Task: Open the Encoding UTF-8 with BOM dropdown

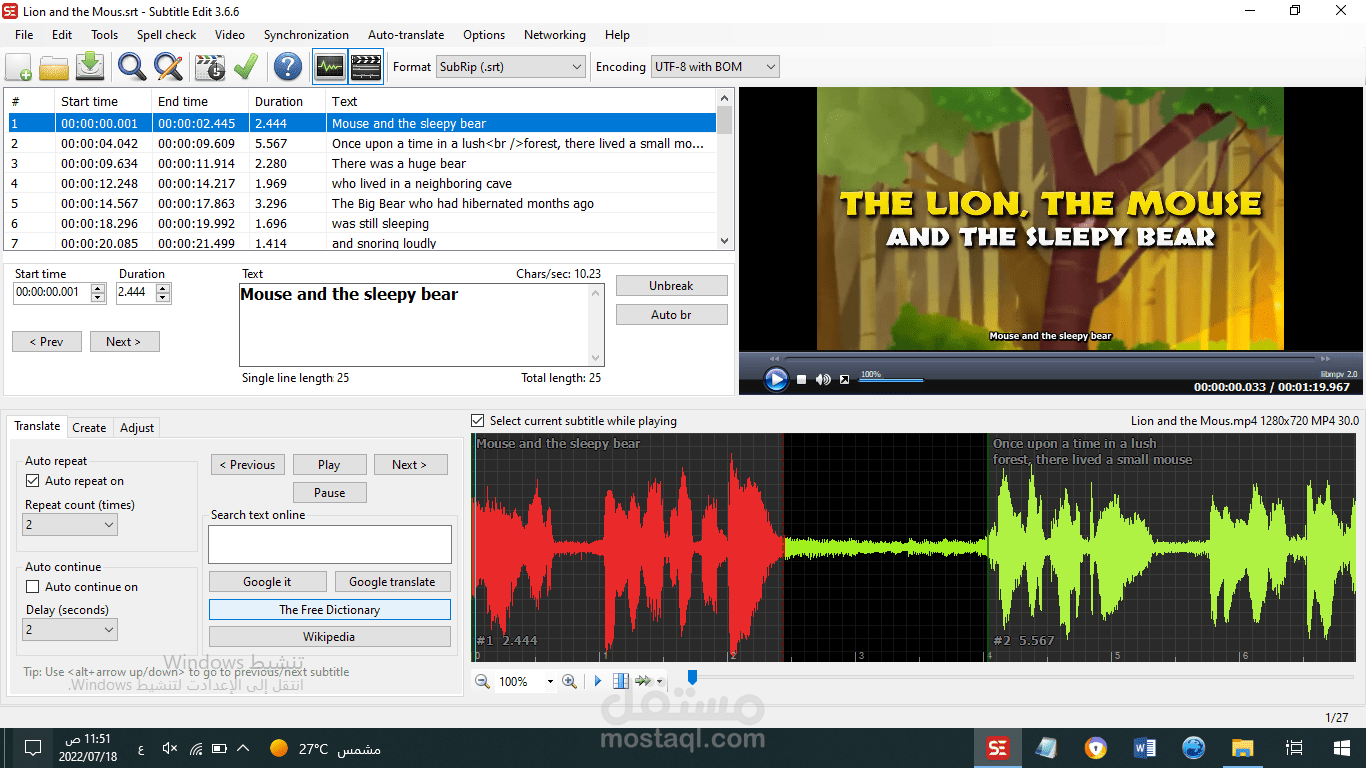Action: tap(715, 67)
